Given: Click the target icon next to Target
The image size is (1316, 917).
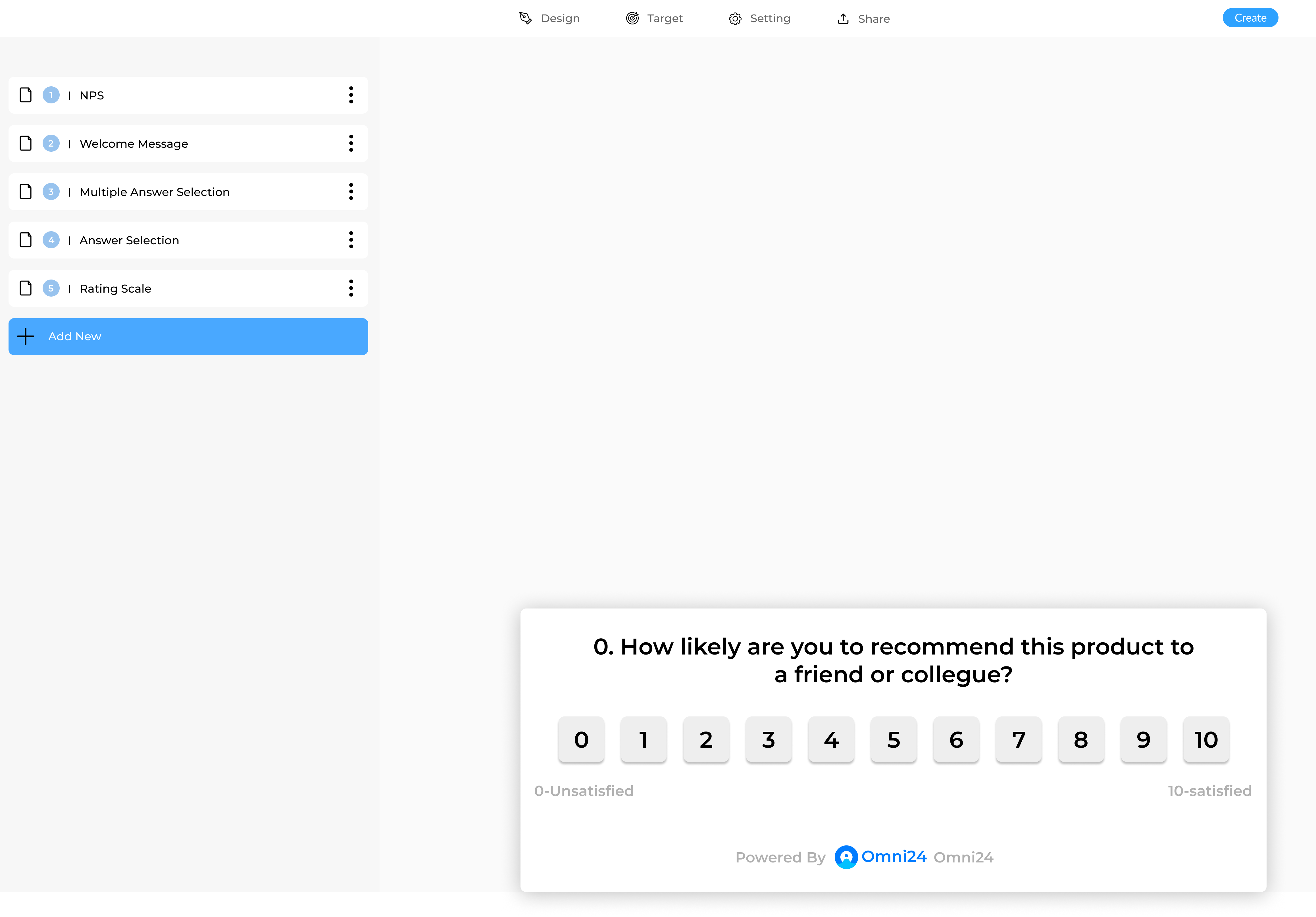Looking at the screenshot, I should (x=632, y=18).
